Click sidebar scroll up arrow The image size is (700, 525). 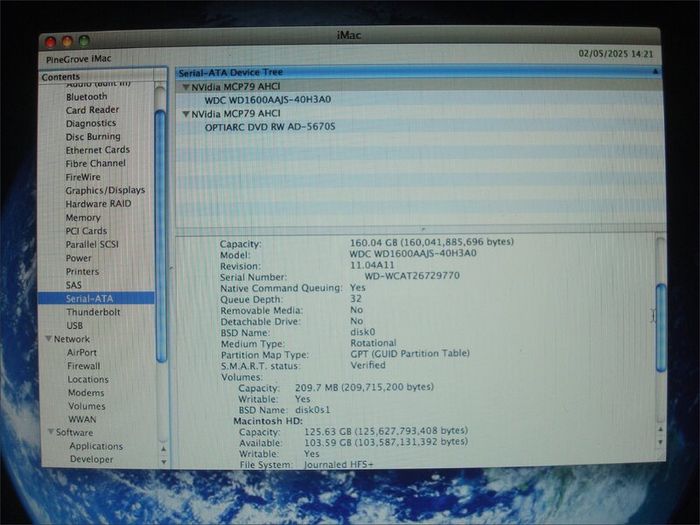point(163,449)
